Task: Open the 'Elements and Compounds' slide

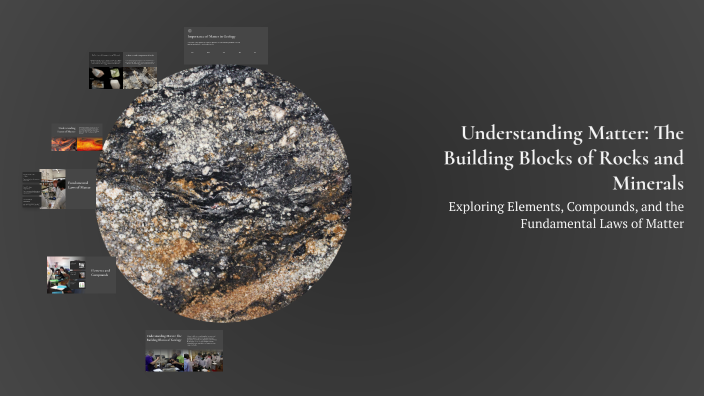Action: [81, 275]
